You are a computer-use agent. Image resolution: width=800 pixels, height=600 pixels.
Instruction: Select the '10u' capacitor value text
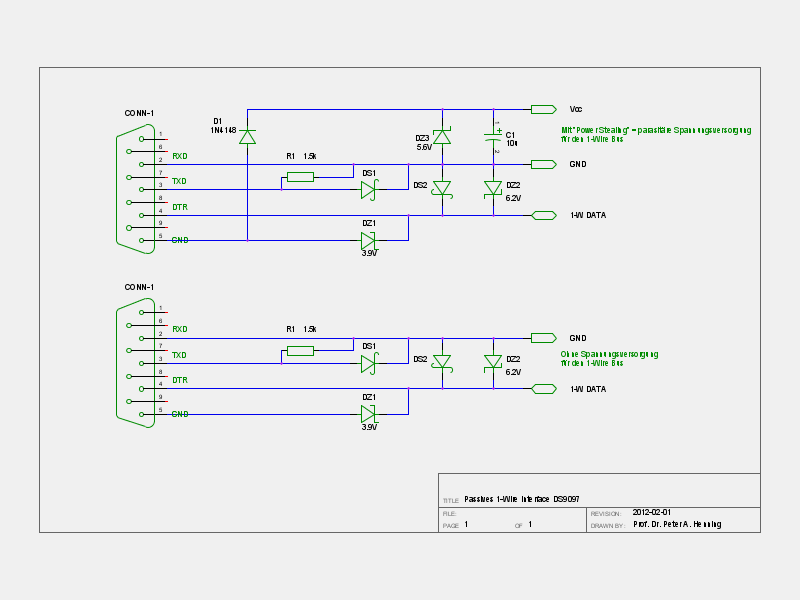[512, 143]
